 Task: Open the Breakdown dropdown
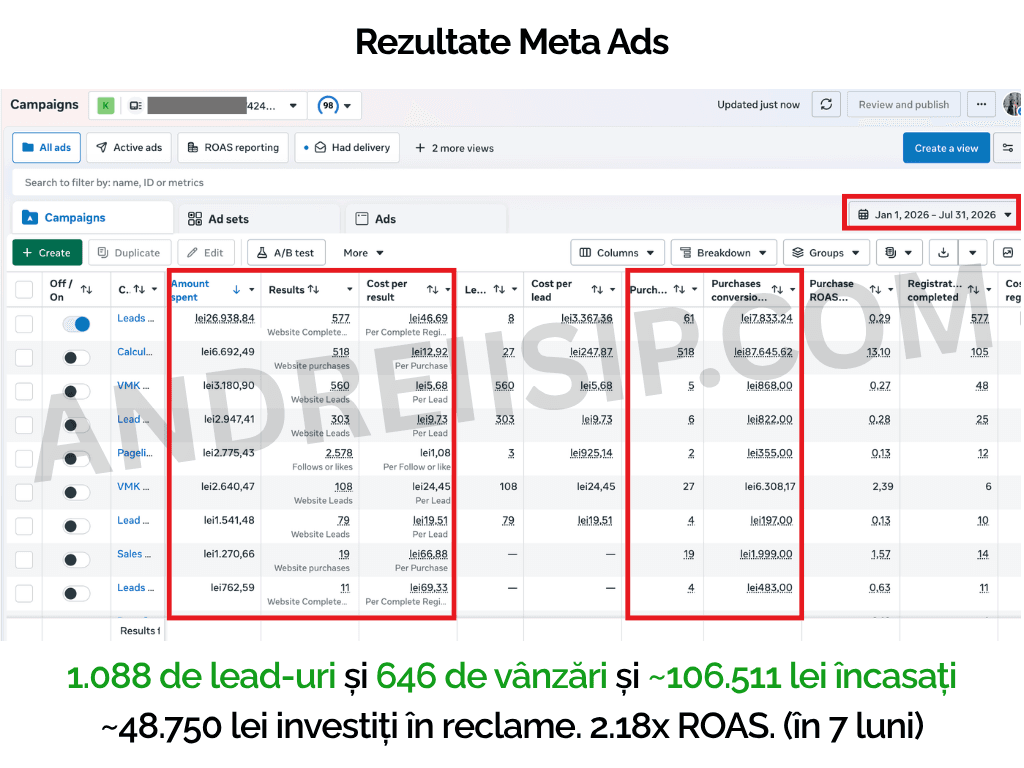point(724,253)
